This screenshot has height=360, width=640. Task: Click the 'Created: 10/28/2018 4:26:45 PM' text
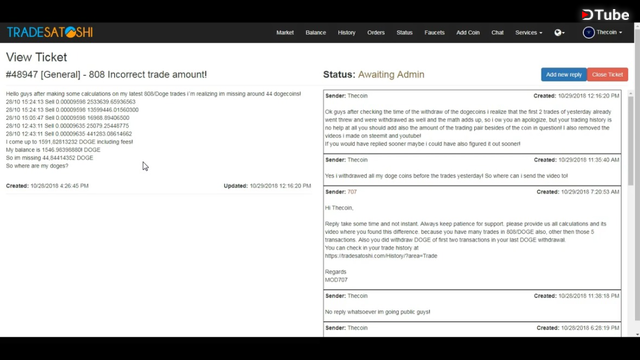(x=47, y=186)
